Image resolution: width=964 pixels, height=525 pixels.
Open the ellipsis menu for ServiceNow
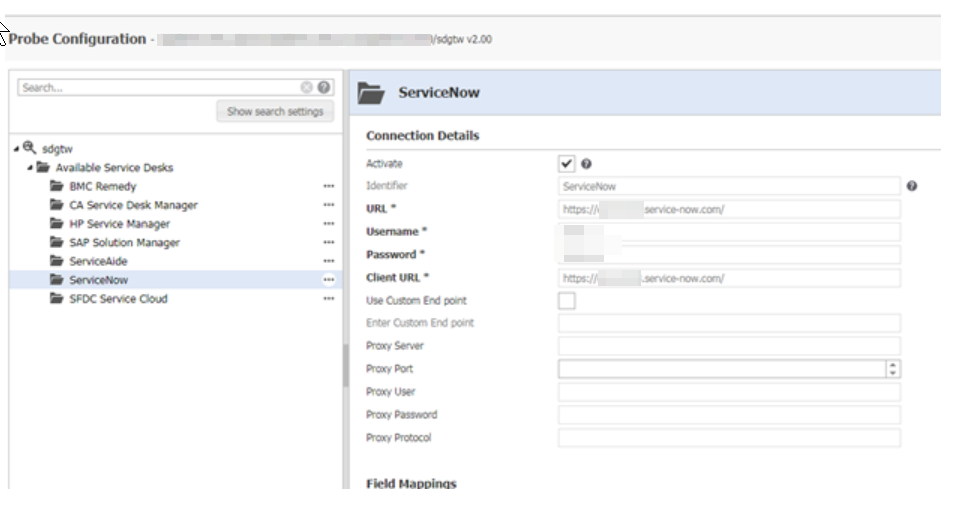click(x=328, y=280)
